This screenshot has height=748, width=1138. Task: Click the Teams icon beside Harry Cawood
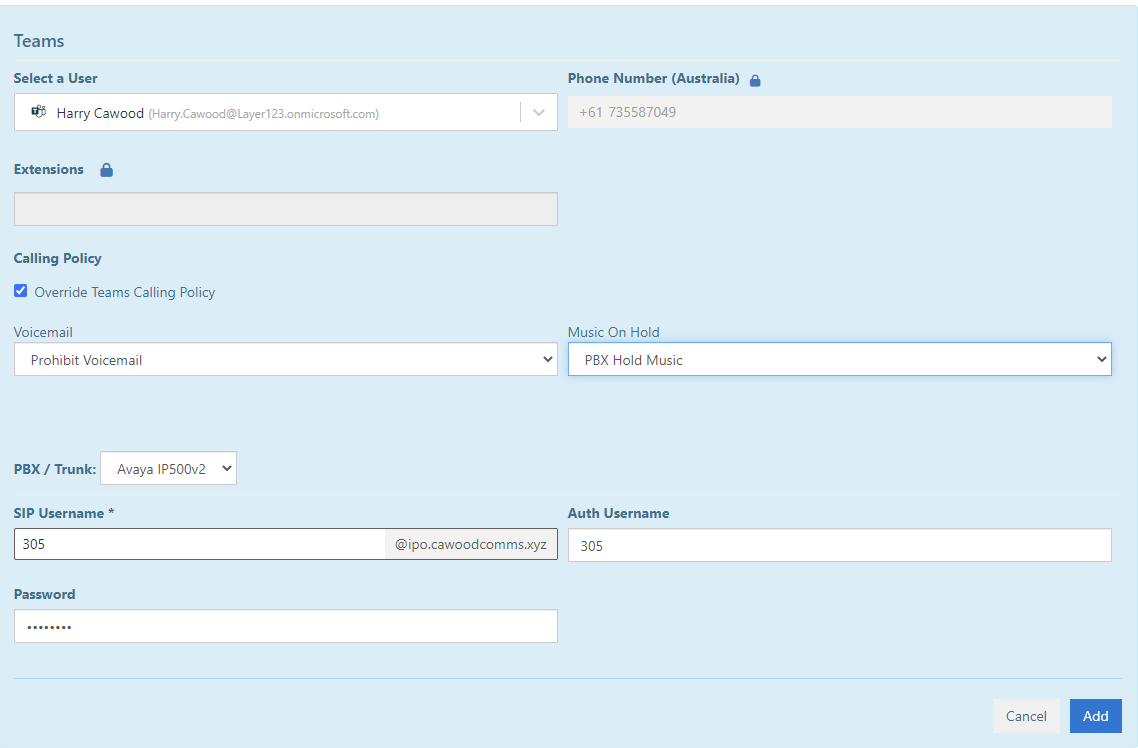38,112
